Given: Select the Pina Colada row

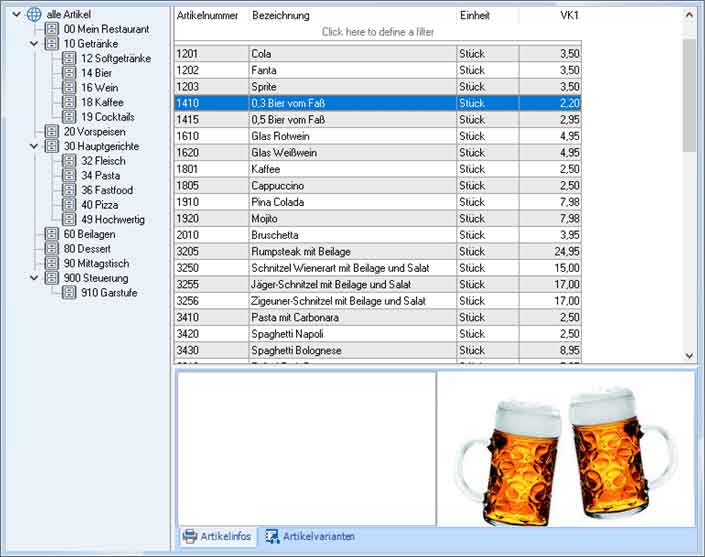Looking at the screenshot, I should coord(378,202).
